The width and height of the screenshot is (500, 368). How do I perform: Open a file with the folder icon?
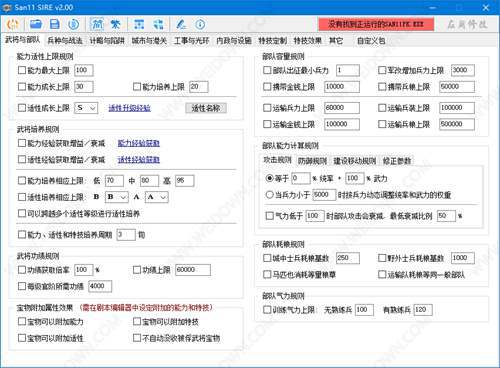click(x=35, y=24)
